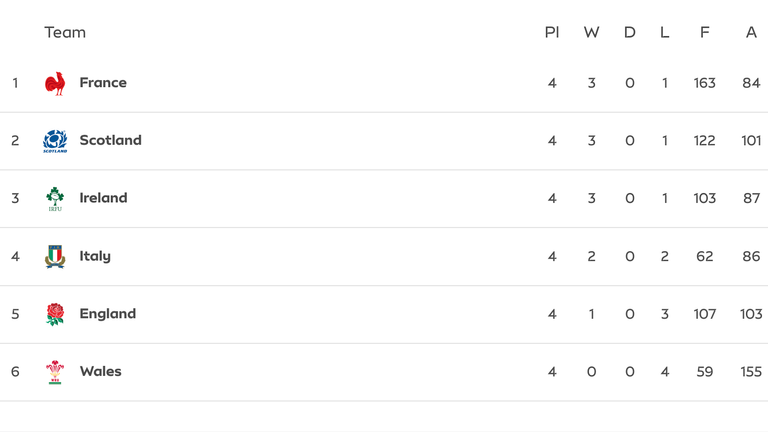The height and width of the screenshot is (432, 768).
Task: Open the England team name link
Action: point(107,314)
